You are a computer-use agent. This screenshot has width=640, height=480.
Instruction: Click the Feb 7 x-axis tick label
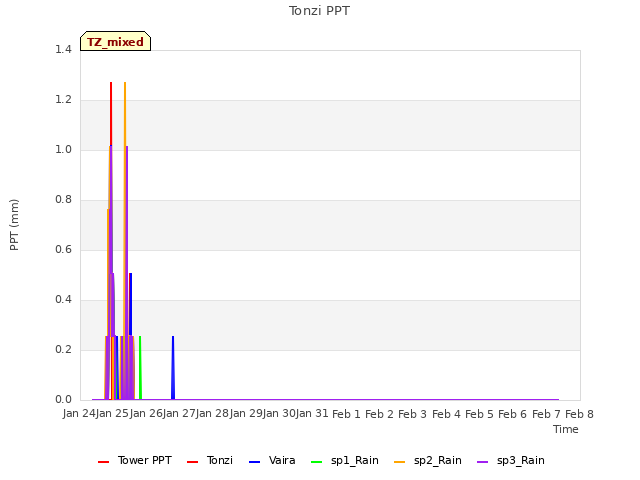click(x=546, y=414)
